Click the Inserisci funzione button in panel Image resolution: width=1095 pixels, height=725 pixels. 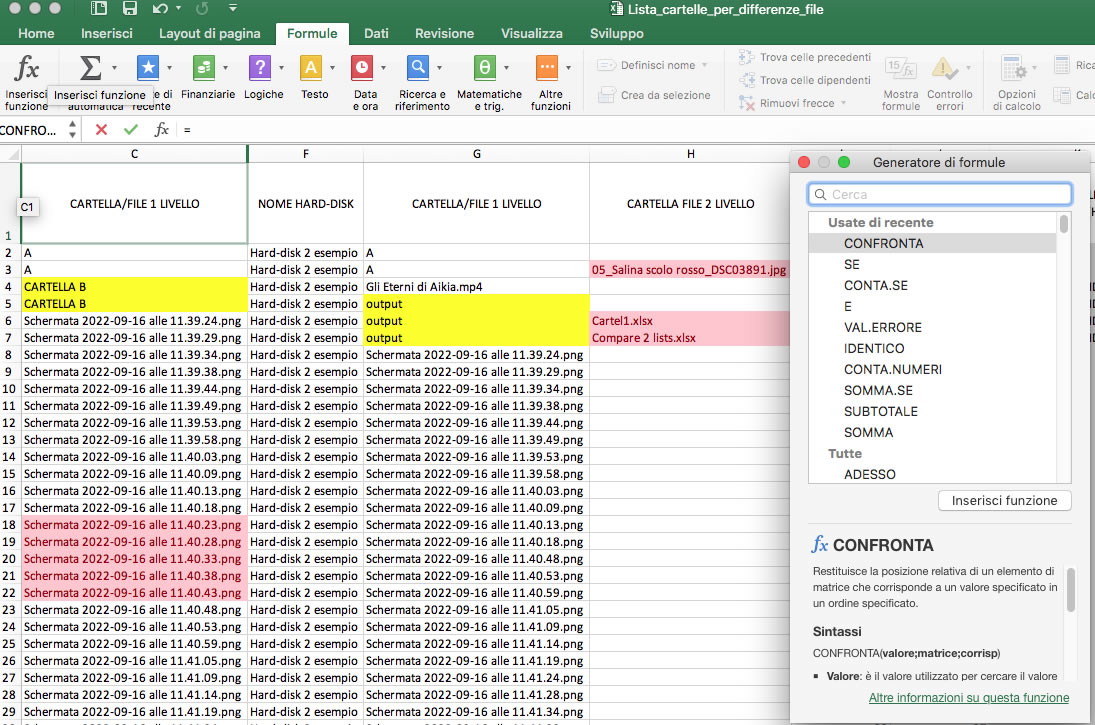pos(1004,501)
